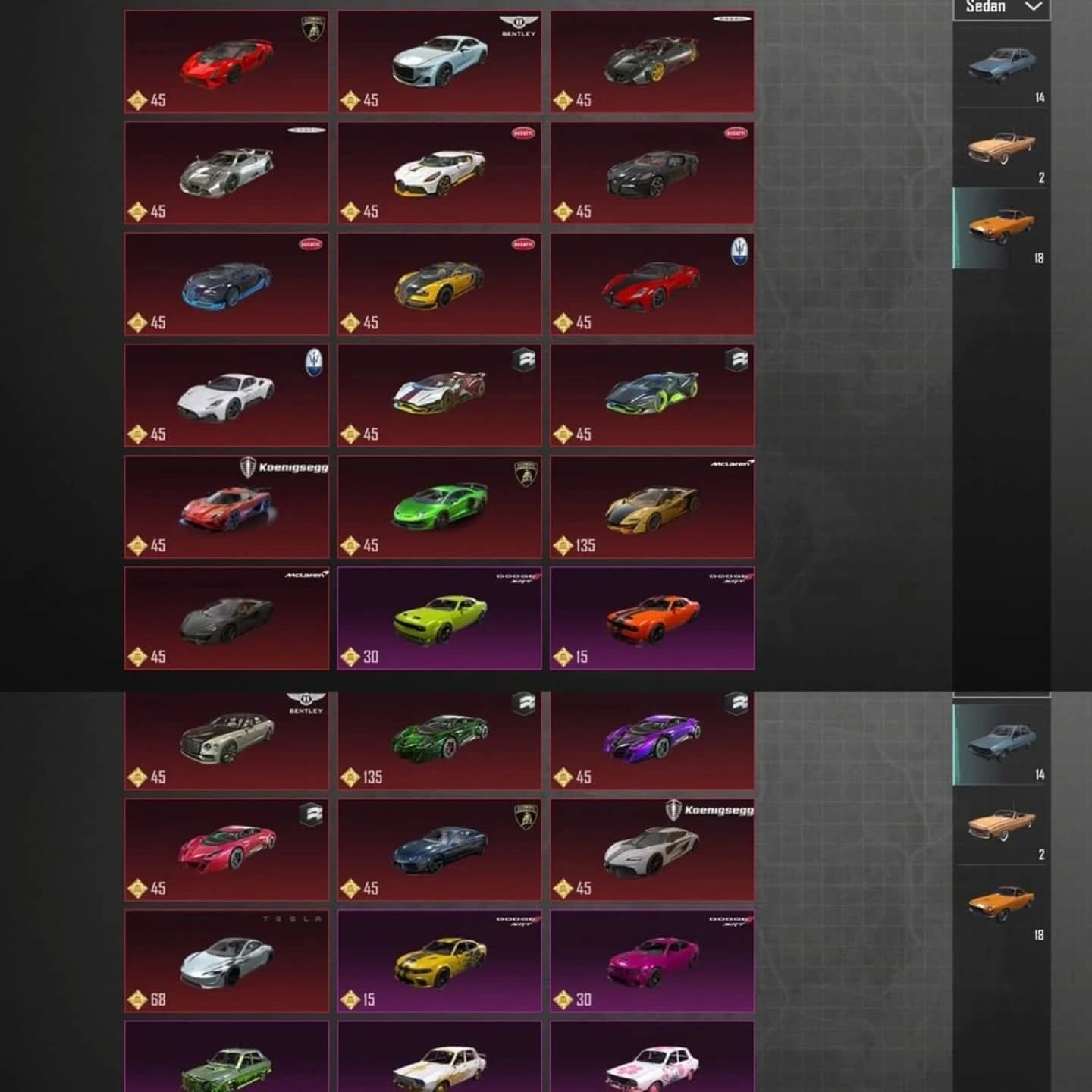Select the highlighted orange sedan with count 18
This screenshot has width=1092, height=1092.
[1002, 228]
